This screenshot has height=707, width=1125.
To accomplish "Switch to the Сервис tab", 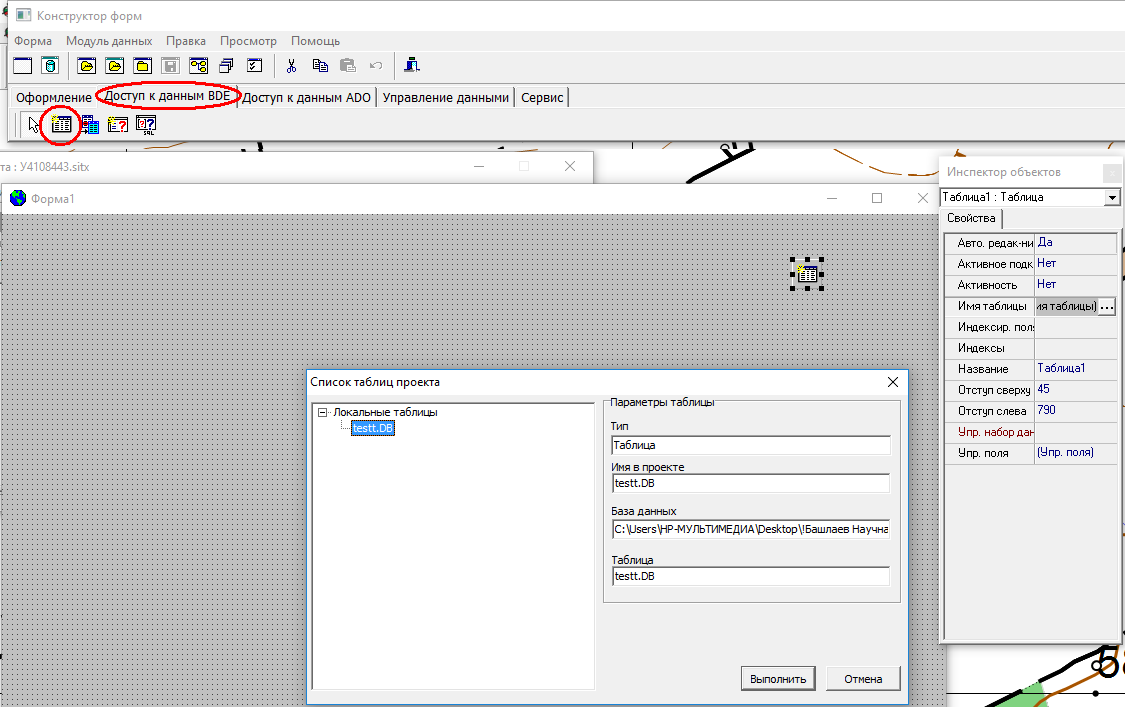I will click(542, 98).
